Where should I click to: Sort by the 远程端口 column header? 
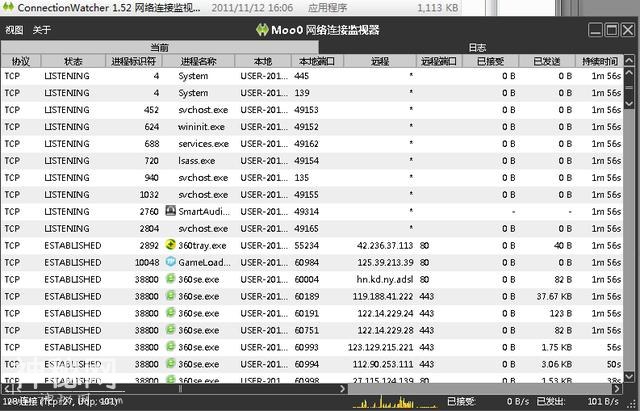[x=439, y=61]
